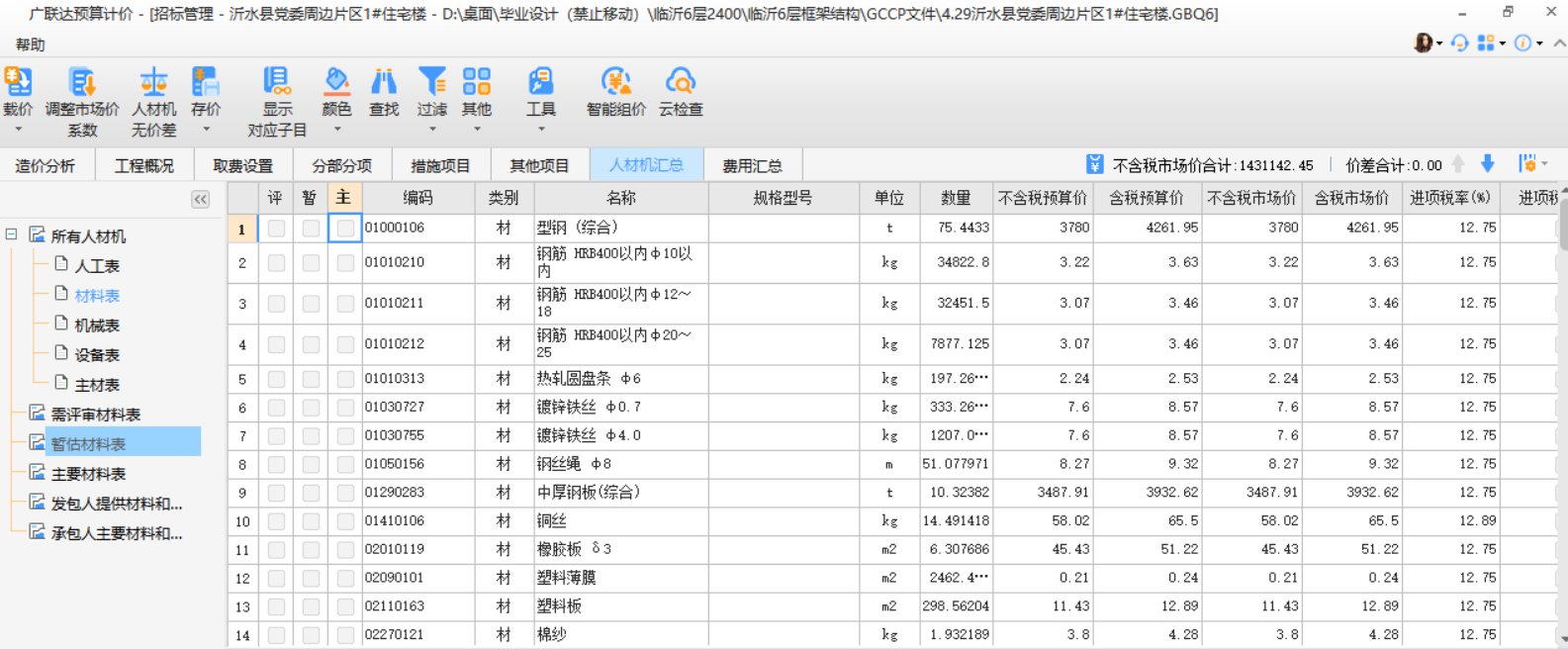Image resolution: width=1568 pixels, height=649 pixels.
Task: Open the 工具 tools icon
Action: (541, 82)
